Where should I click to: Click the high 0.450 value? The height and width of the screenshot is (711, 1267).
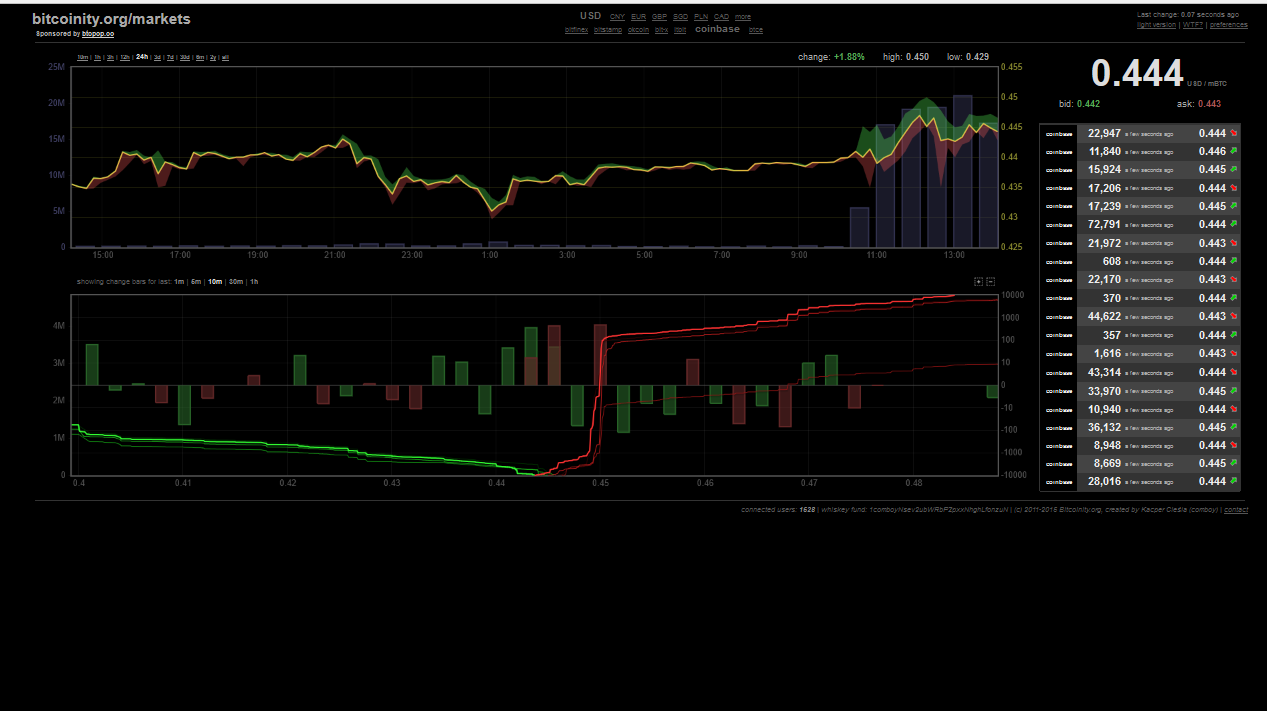click(x=917, y=57)
